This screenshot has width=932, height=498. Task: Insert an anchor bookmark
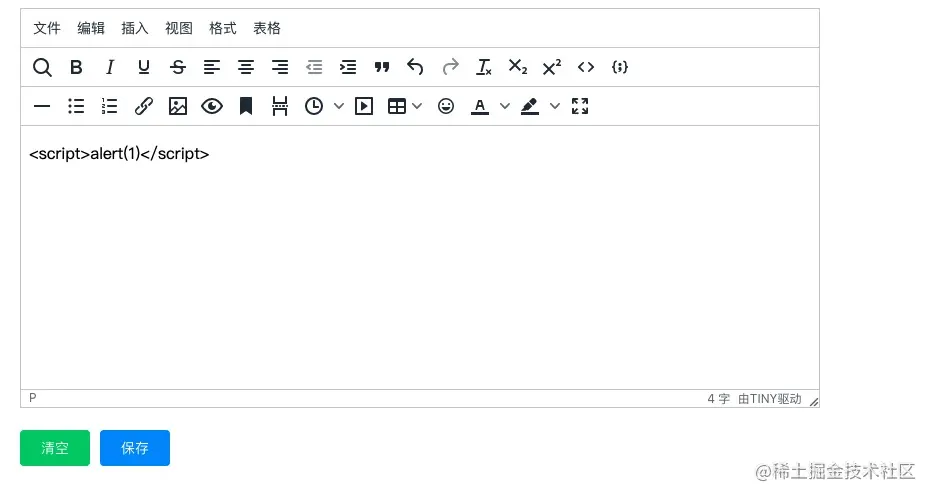point(245,106)
